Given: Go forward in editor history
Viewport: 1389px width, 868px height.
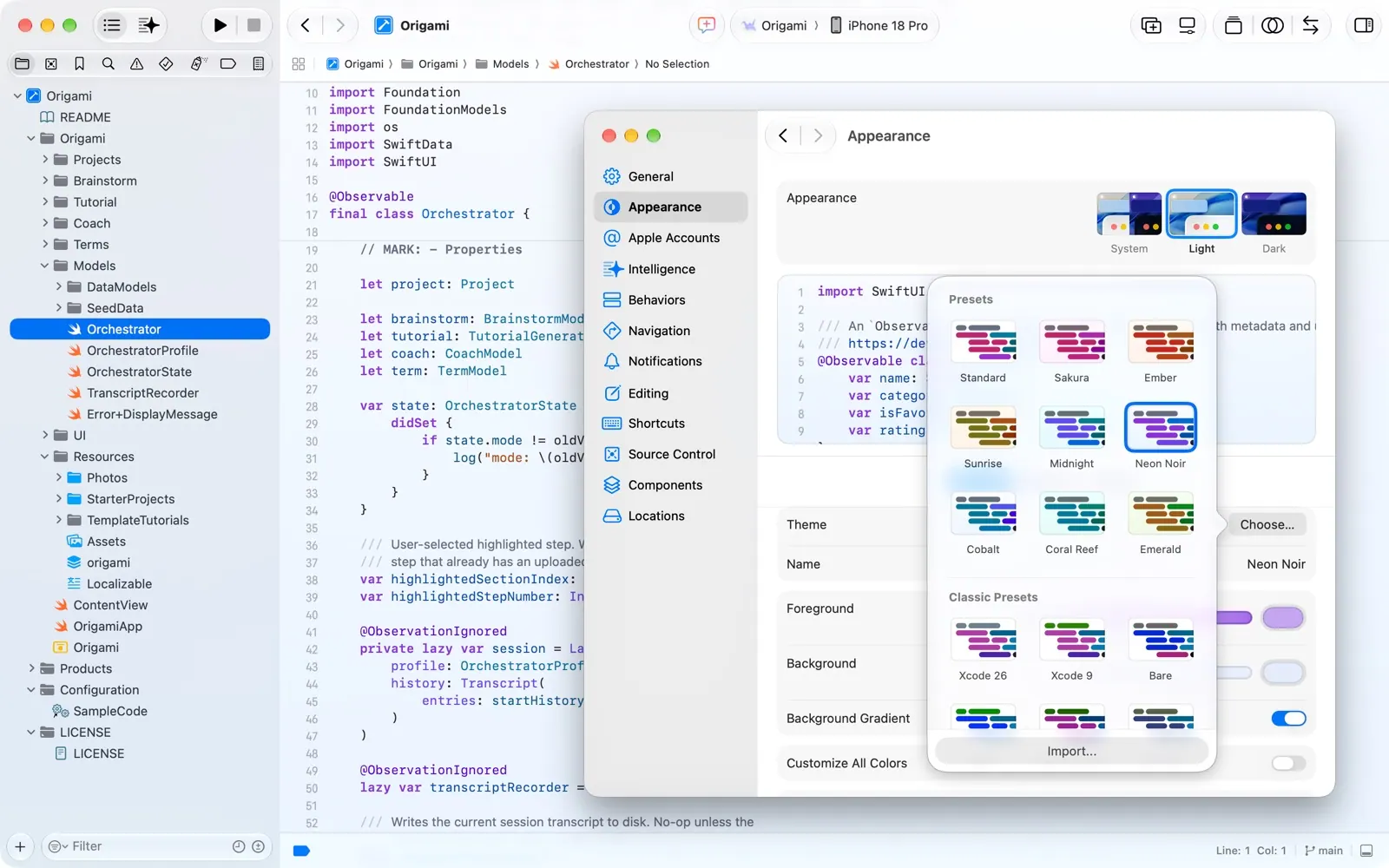Looking at the screenshot, I should click(339, 25).
